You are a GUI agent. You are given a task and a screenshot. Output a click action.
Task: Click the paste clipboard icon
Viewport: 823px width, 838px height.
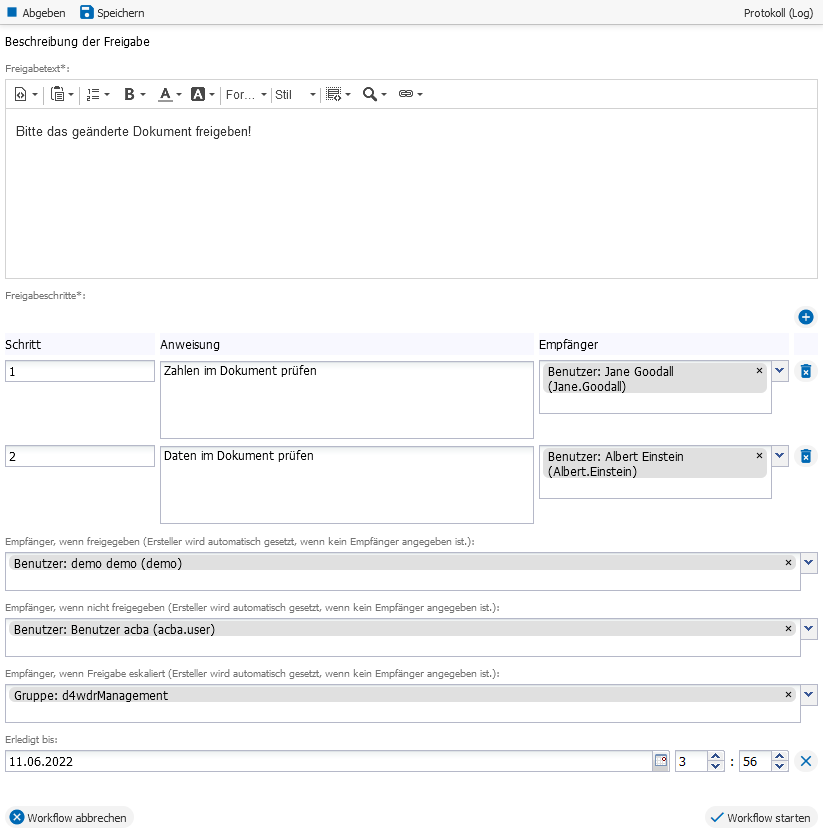coord(58,95)
